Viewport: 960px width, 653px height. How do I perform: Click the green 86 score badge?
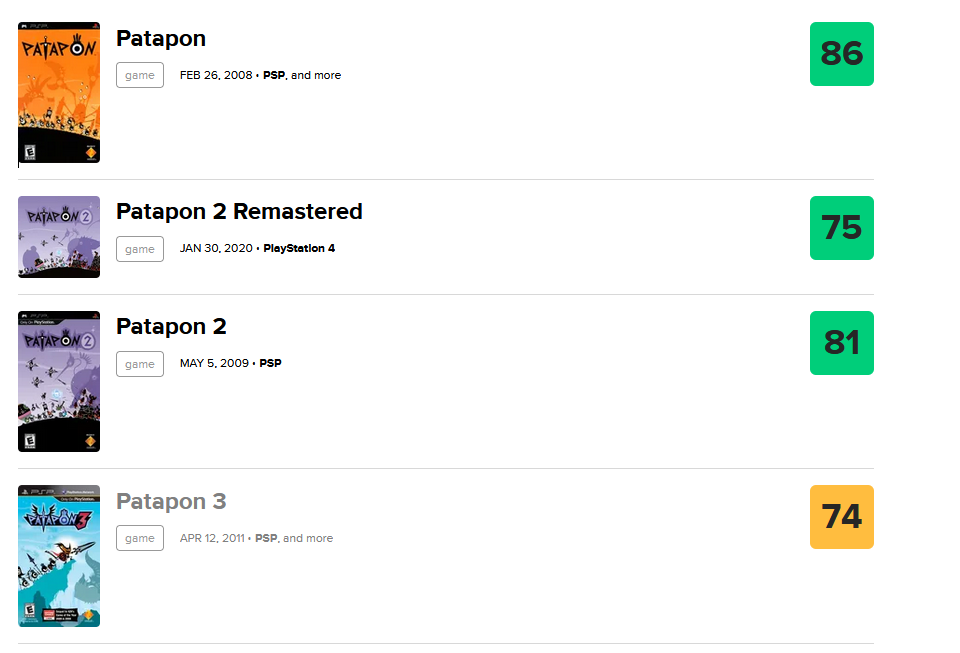pyautogui.click(x=842, y=54)
